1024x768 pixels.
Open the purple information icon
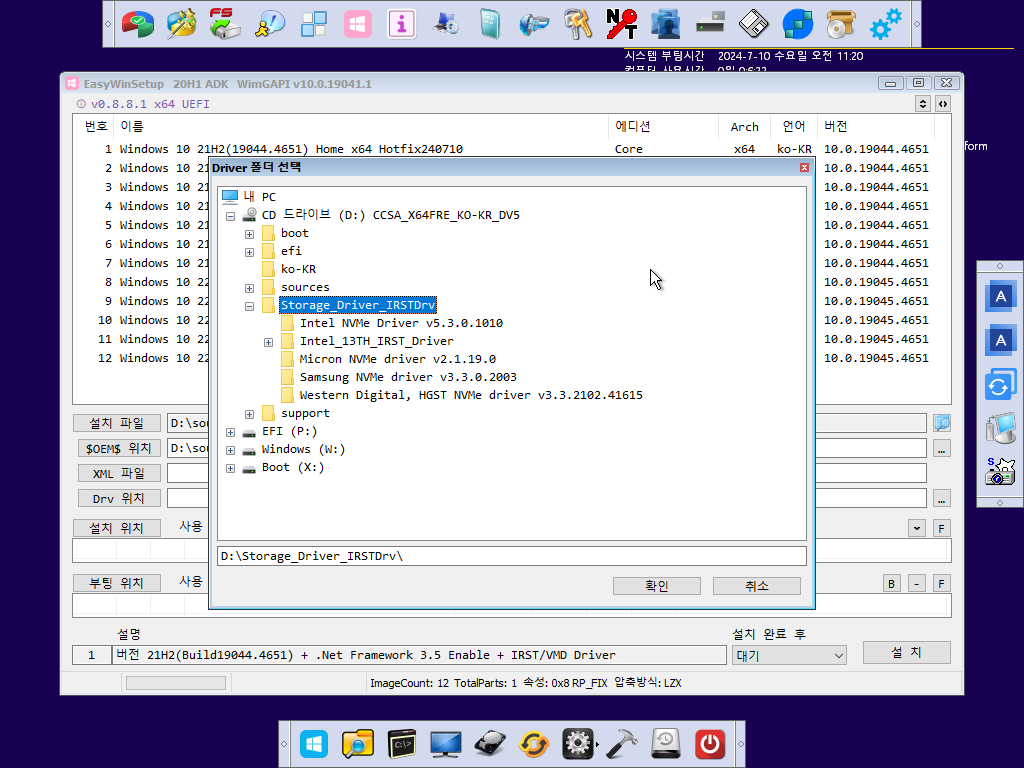click(x=401, y=25)
